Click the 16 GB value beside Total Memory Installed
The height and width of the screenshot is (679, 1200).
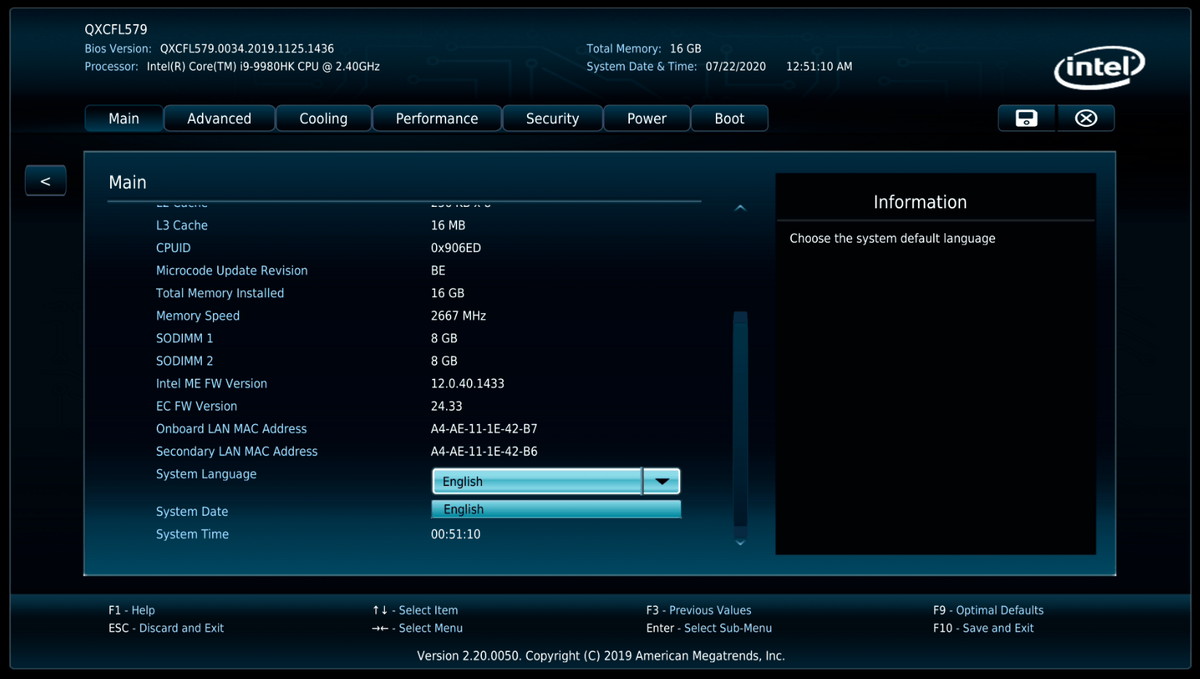[448, 293]
